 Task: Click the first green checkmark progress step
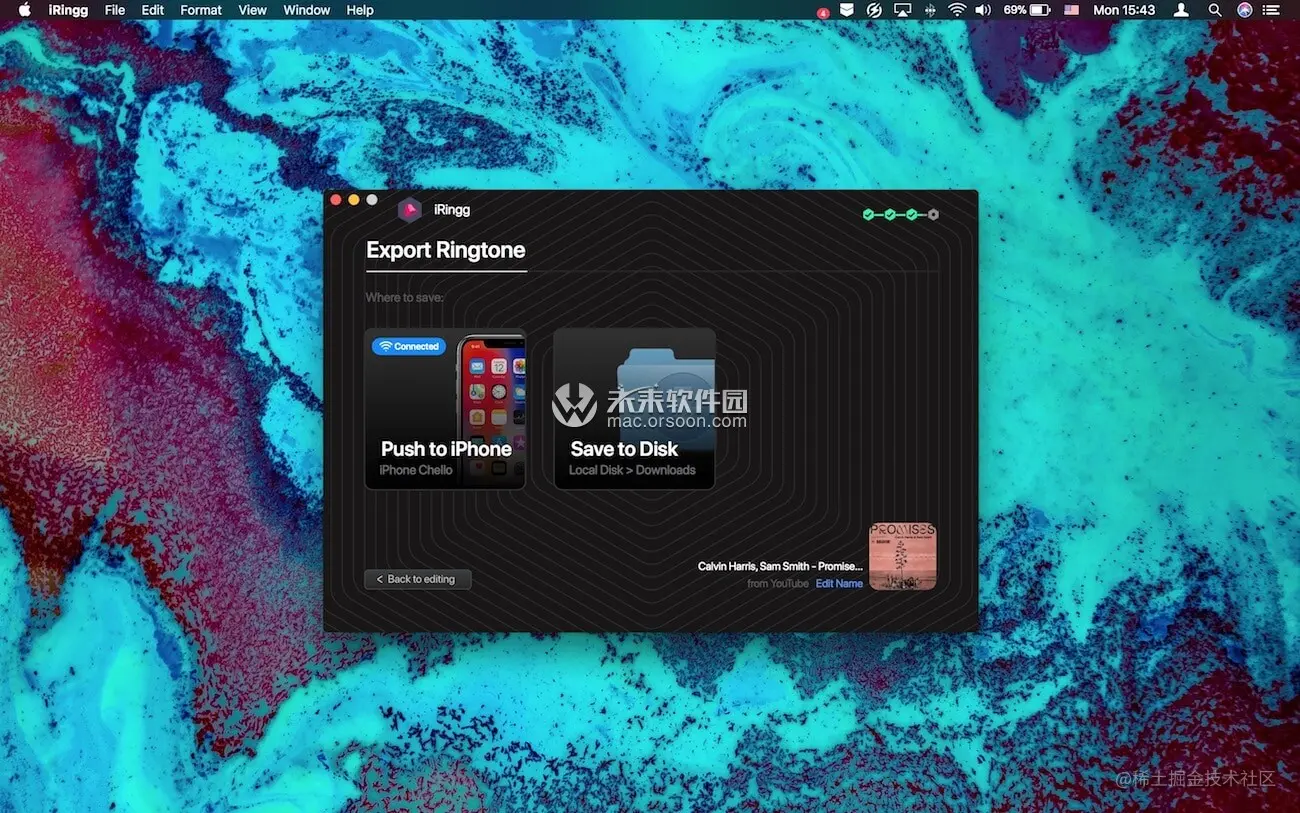pyautogui.click(x=868, y=214)
